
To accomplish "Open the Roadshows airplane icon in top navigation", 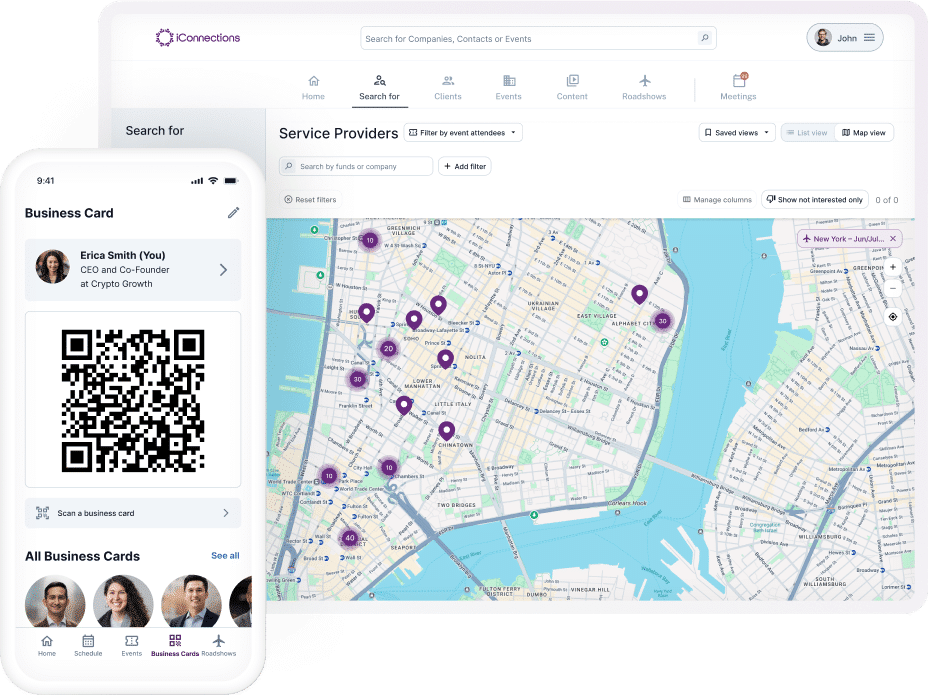I will coord(645,81).
